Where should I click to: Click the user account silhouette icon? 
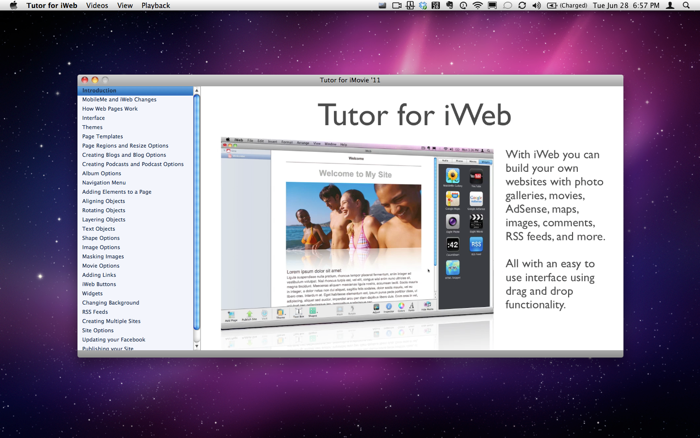pos(670,5)
